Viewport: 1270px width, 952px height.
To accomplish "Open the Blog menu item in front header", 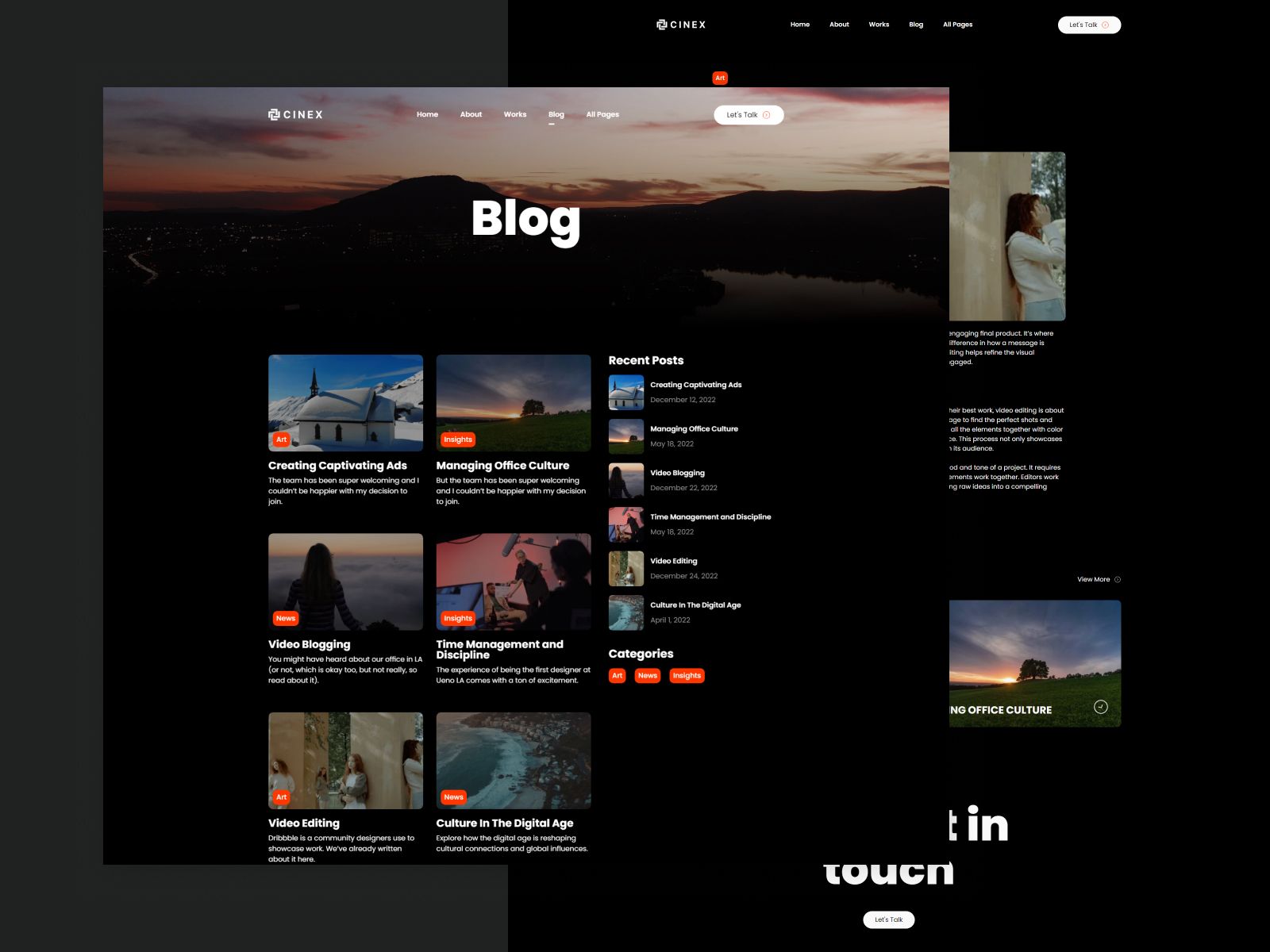I will pos(556,114).
